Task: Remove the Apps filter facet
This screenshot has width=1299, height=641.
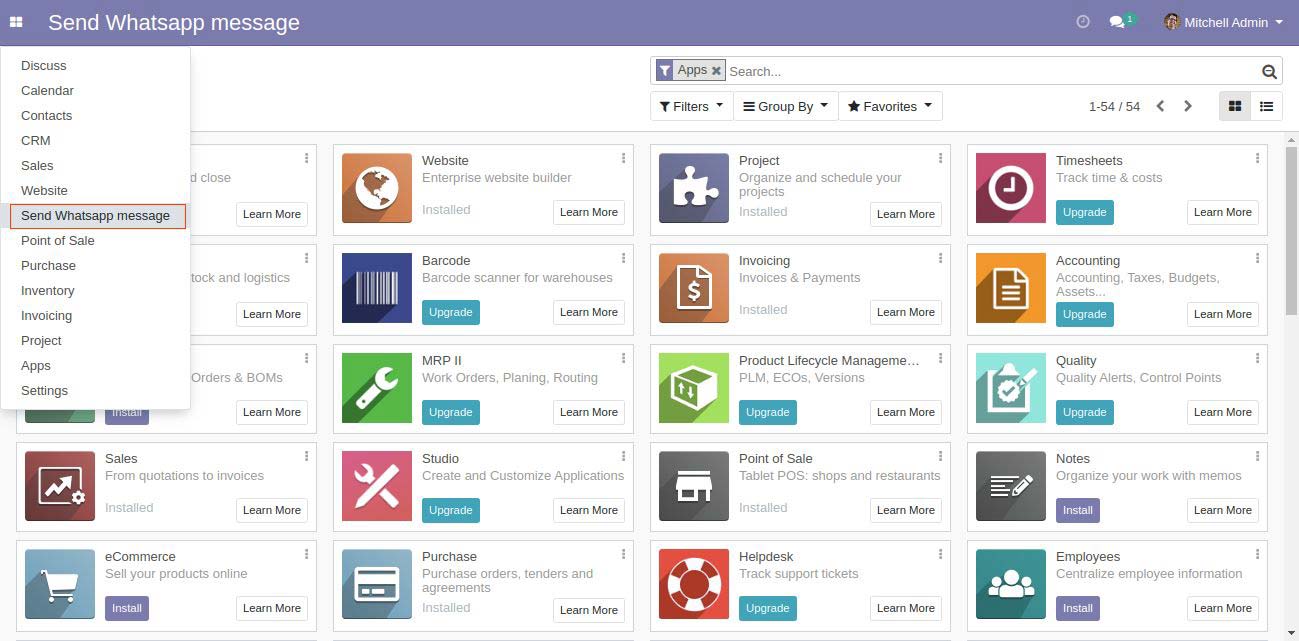Action: click(716, 71)
